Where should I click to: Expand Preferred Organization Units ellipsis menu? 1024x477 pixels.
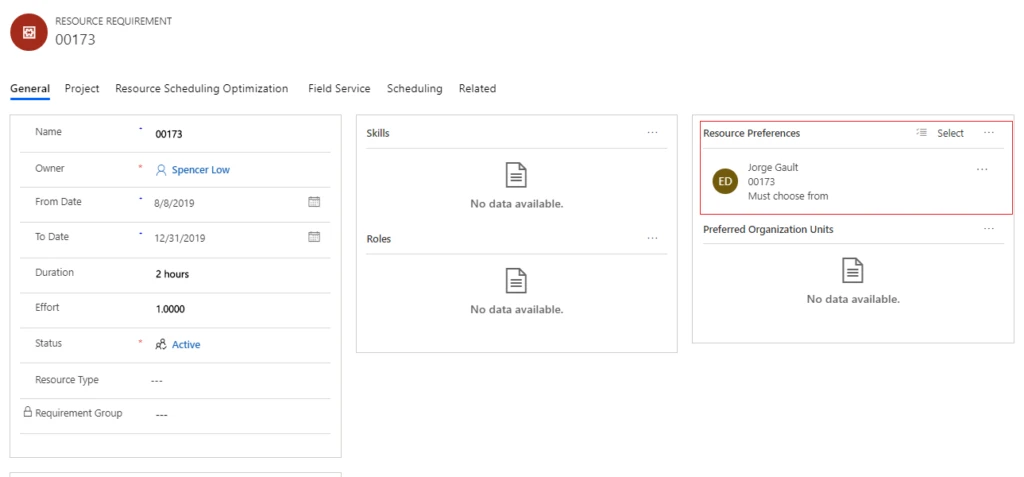pyautogui.click(x=989, y=229)
